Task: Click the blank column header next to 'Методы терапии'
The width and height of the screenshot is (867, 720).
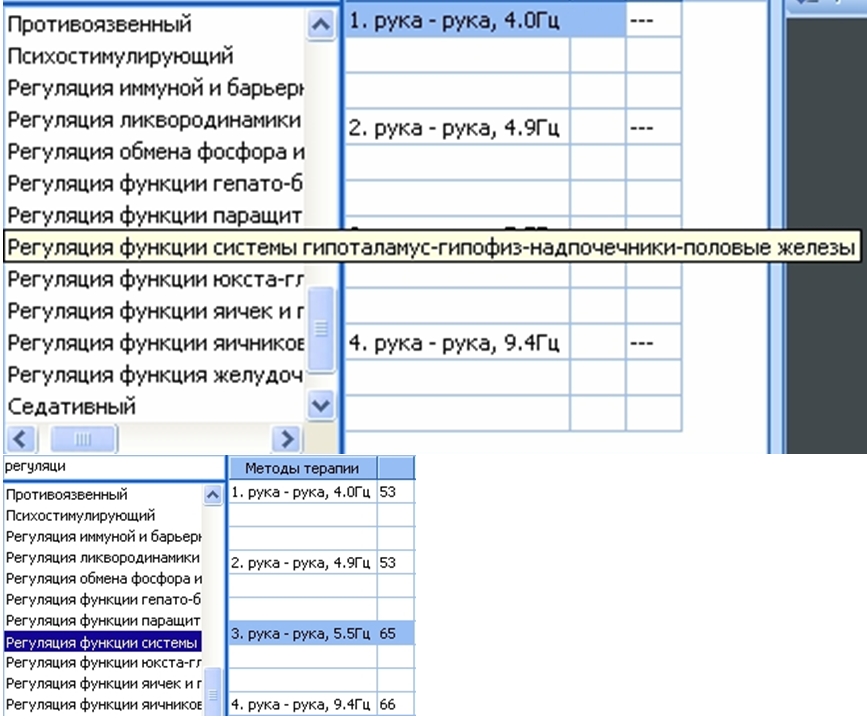Action: 396,468
